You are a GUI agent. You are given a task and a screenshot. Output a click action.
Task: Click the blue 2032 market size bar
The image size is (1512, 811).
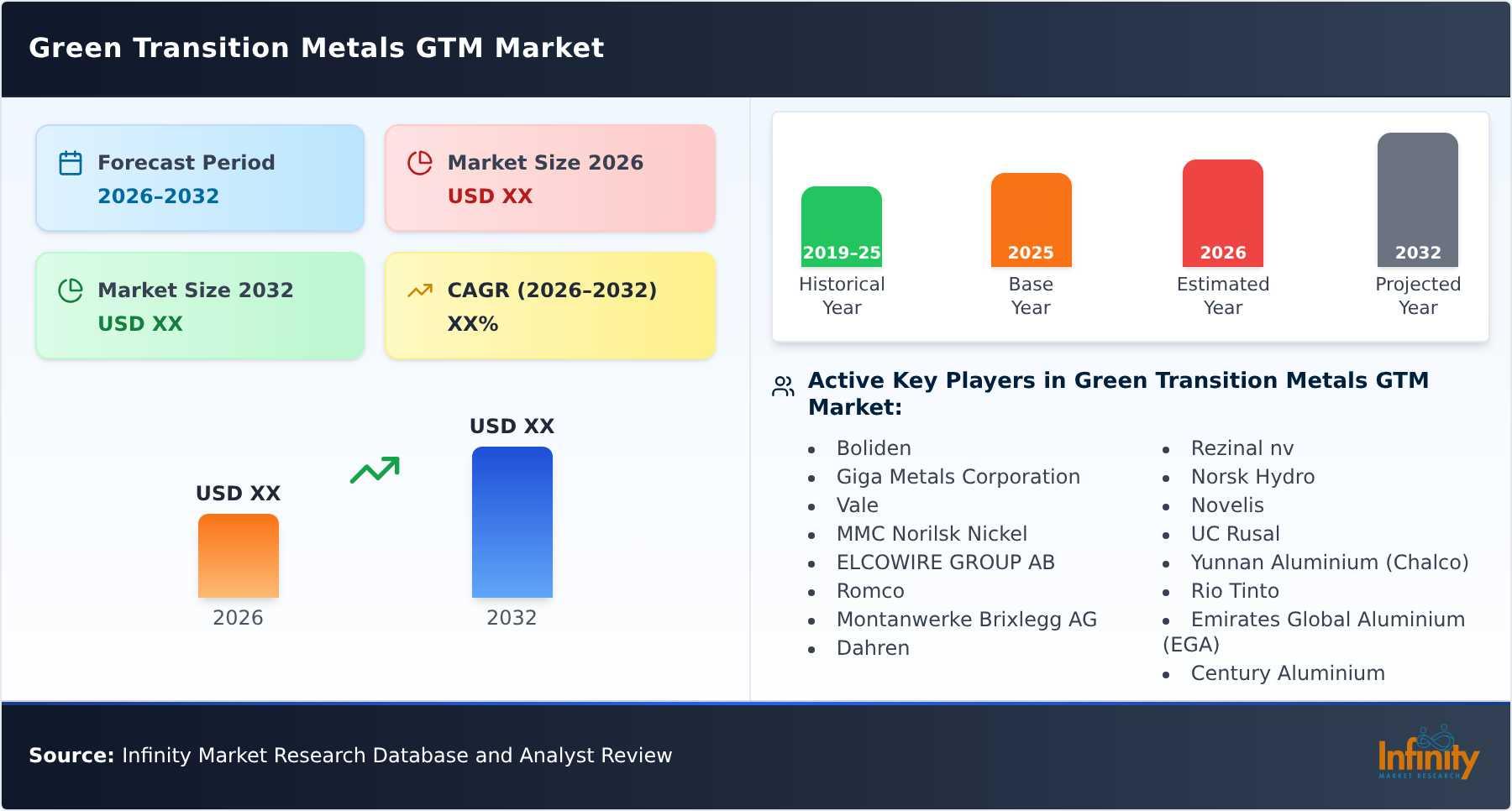[x=512, y=522]
